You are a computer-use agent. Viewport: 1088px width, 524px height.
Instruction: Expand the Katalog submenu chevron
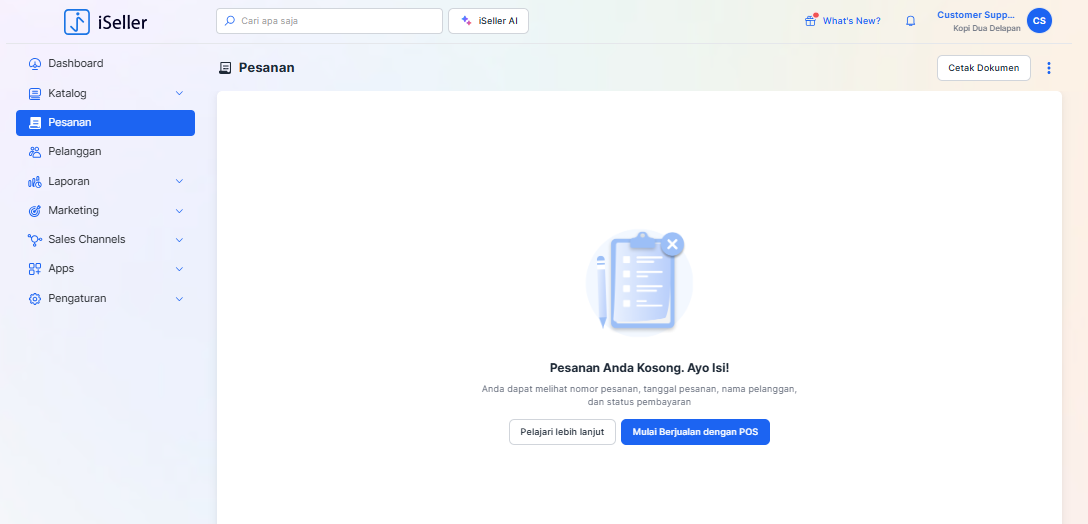tap(180, 93)
